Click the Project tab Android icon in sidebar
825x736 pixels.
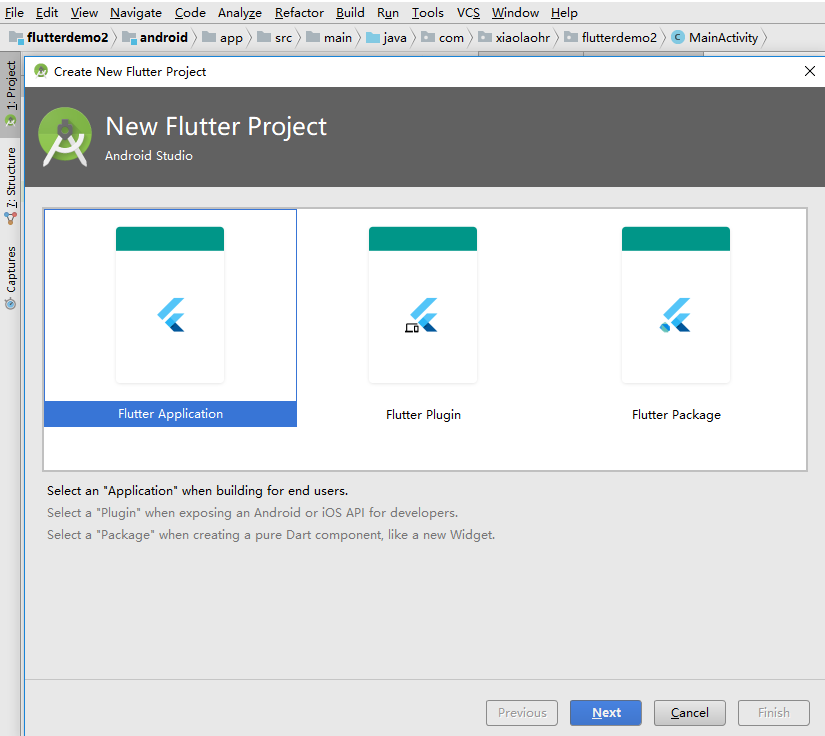(11, 121)
